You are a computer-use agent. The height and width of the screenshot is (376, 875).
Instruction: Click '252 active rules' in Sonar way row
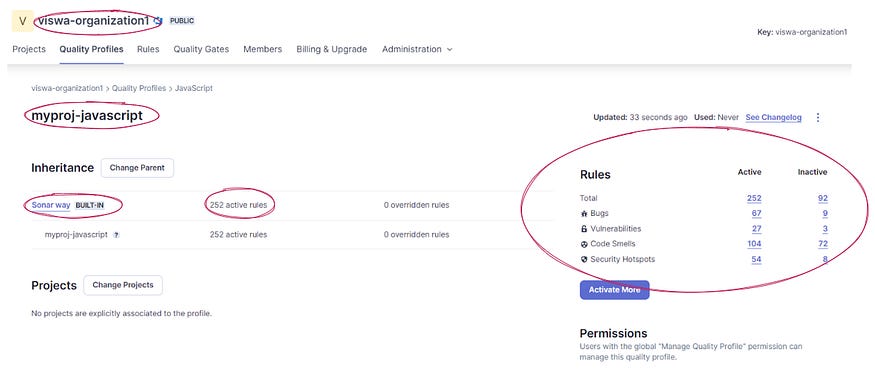238,205
